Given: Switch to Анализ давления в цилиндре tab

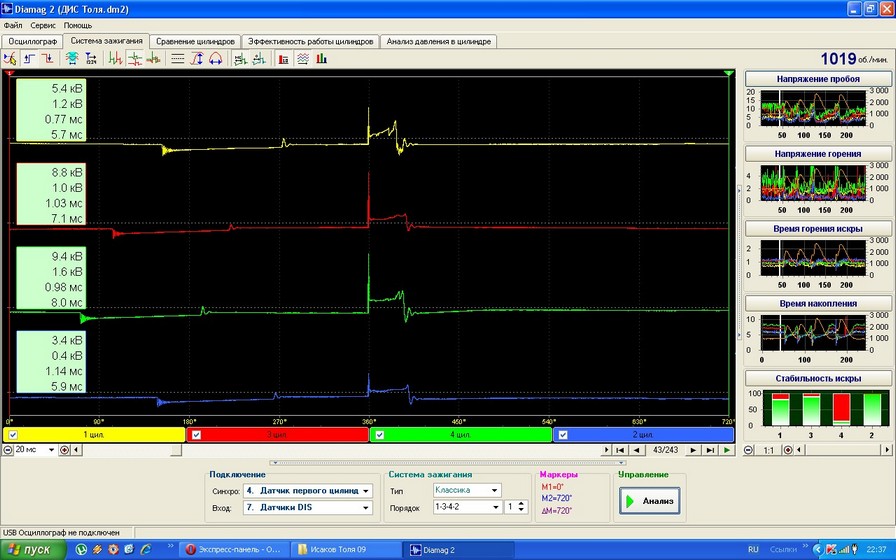Looking at the screenshot, I should point(438,42).
